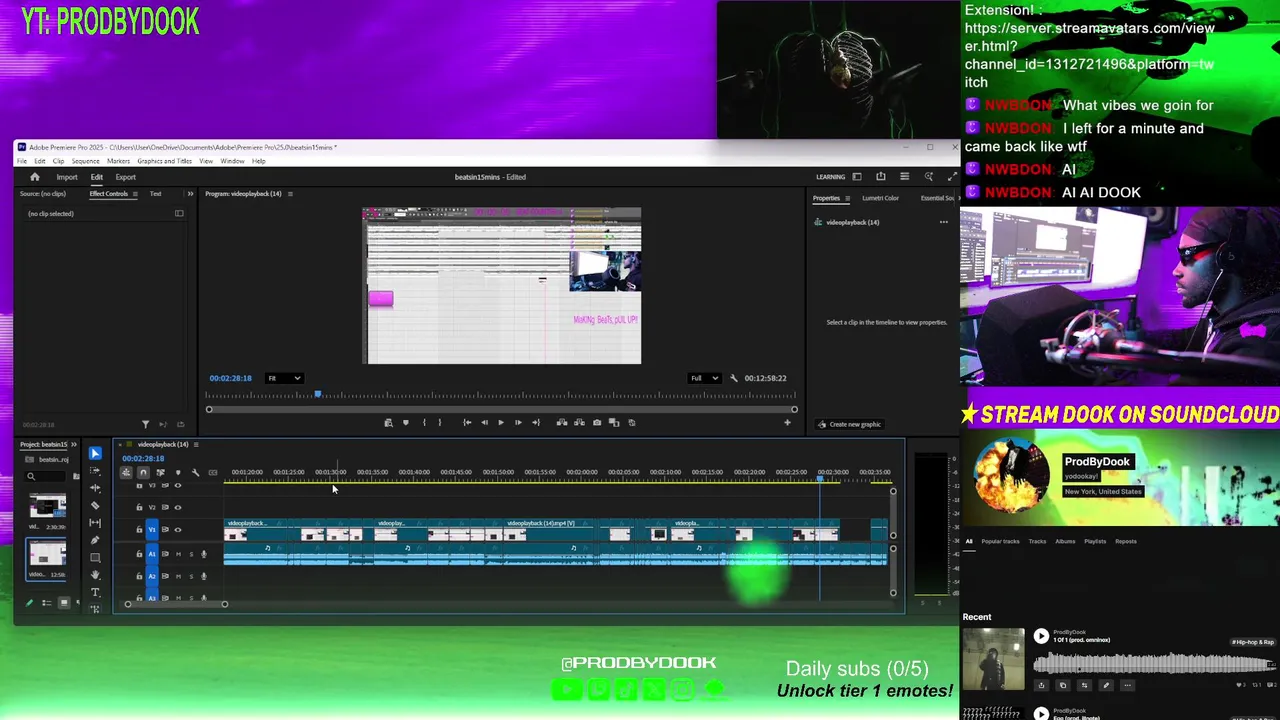Open the Full playback resolution dropdown
Viewport: 1280px width, 720px height.
704,378
